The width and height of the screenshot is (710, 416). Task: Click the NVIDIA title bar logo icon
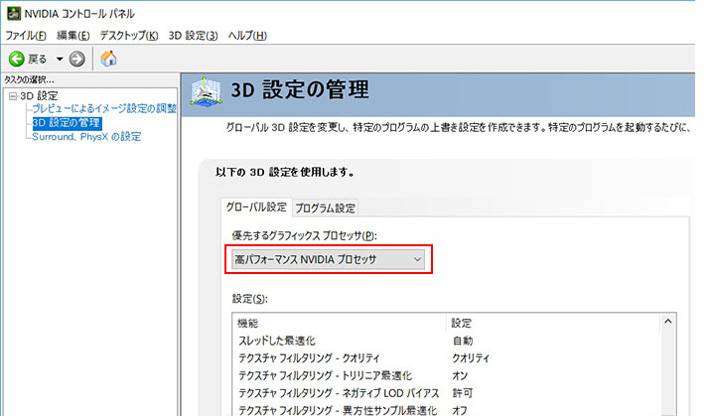pos(14,14)
